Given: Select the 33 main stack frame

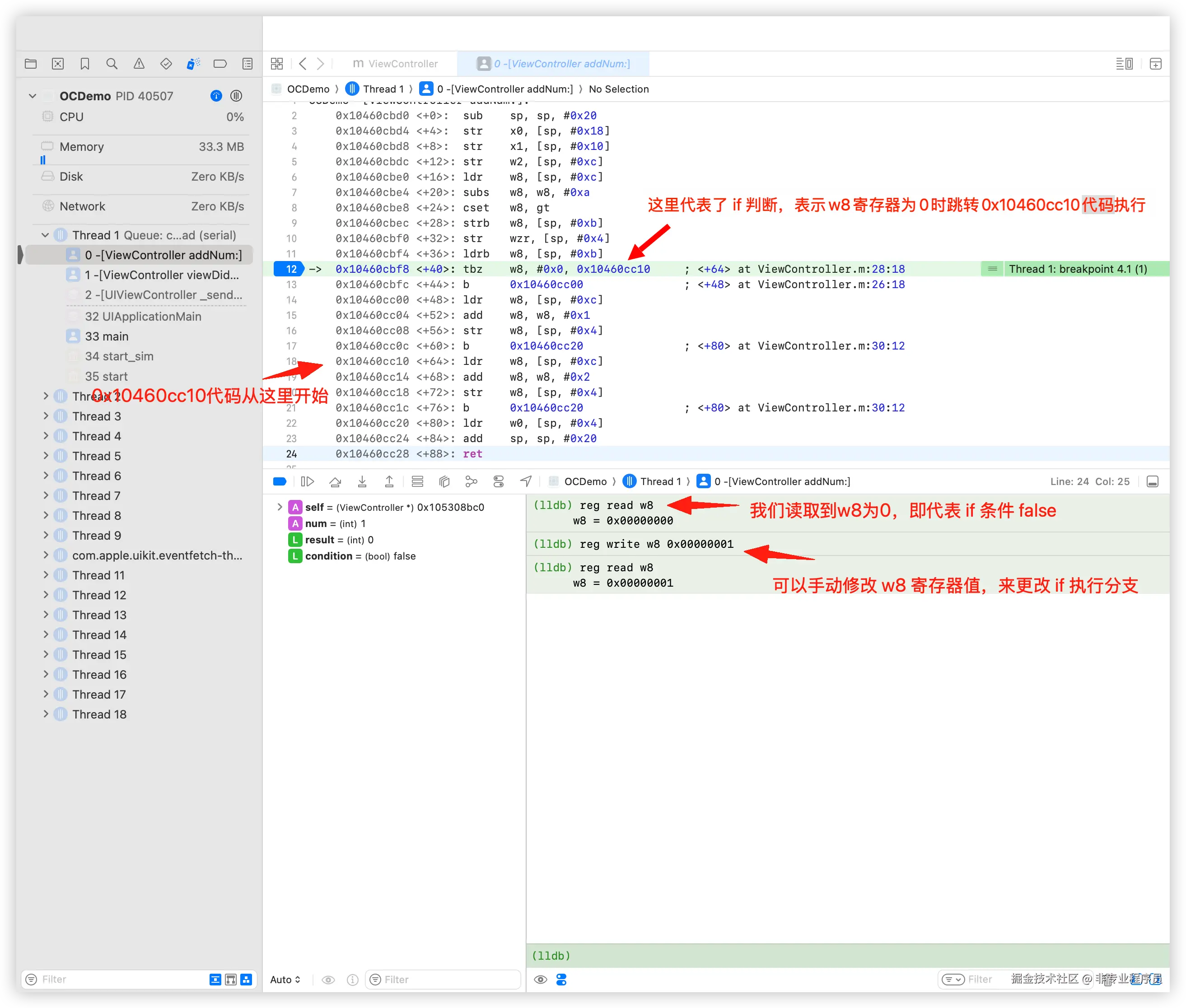Looking at the screenshot, I should coord(107,336).
